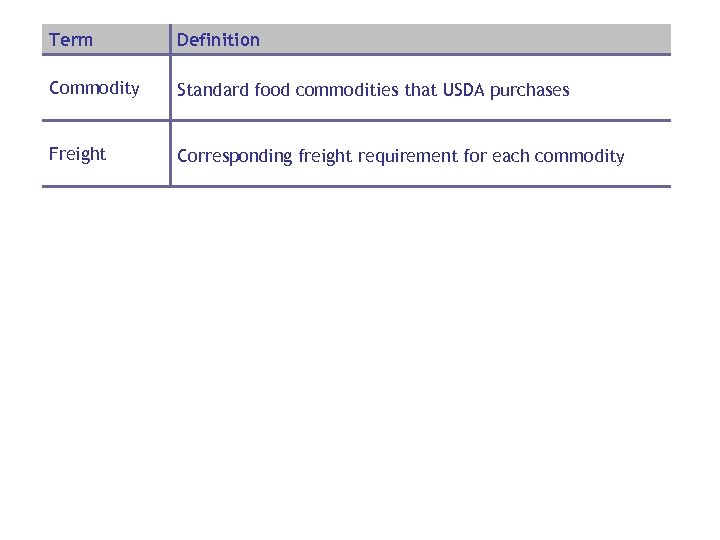Click the word USDA in the definition
Viewport: 720px width, 540px height.
coord(464,90)
